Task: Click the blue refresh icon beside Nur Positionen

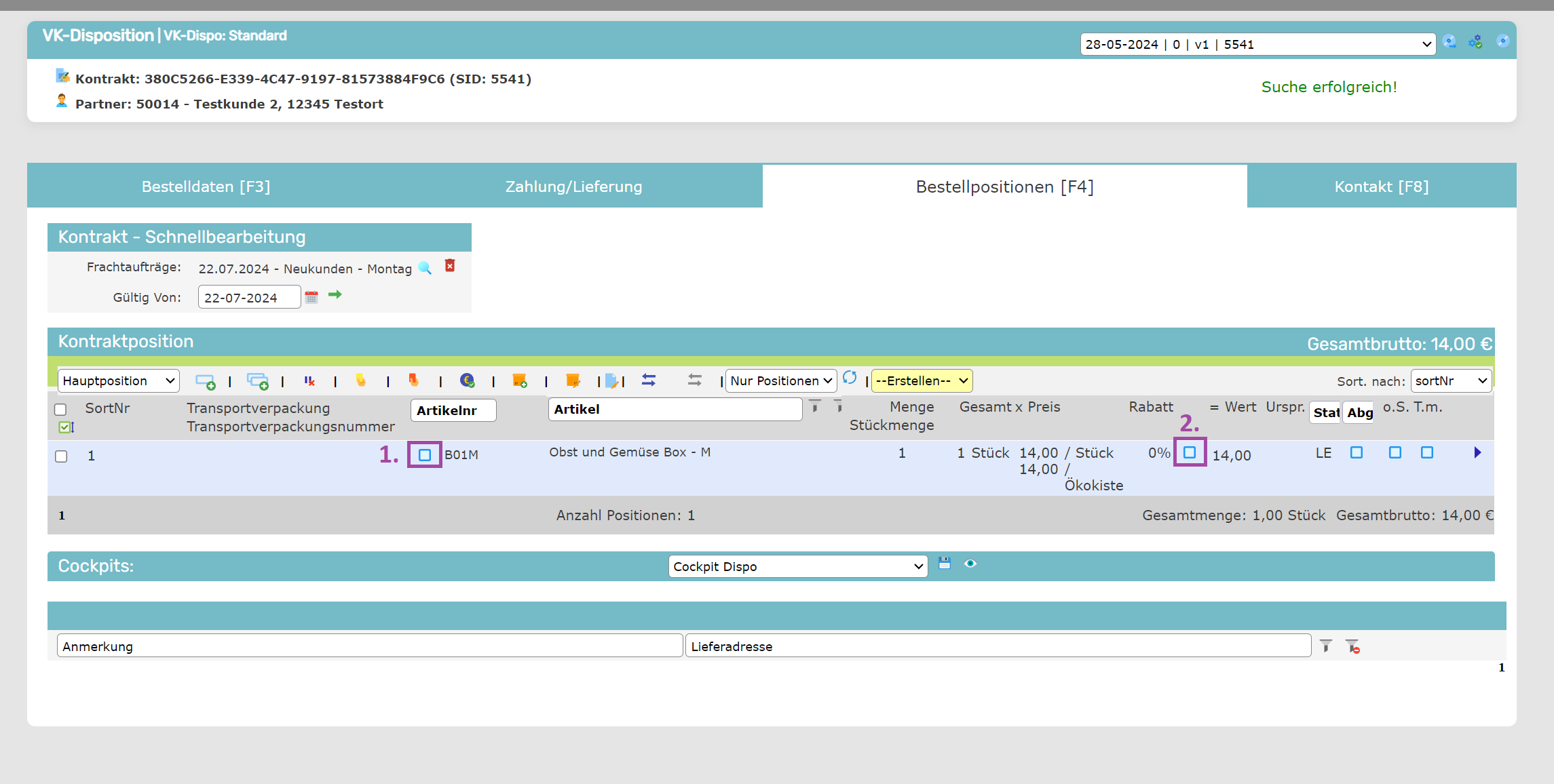Action: pyautogui.click(x=850, y=378)
